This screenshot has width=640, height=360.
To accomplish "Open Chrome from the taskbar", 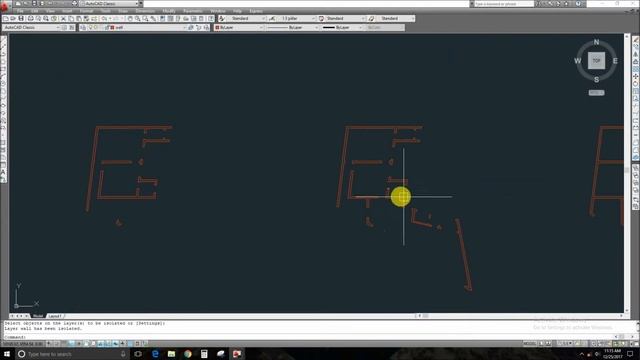I will tap(187, 353).
